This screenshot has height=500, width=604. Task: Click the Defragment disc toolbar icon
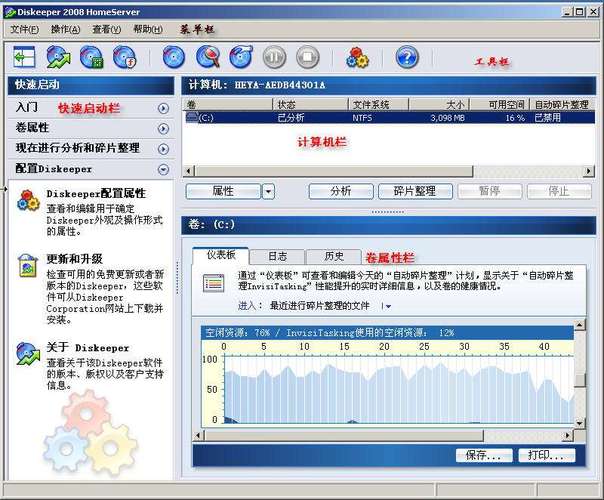coord(242,57)
